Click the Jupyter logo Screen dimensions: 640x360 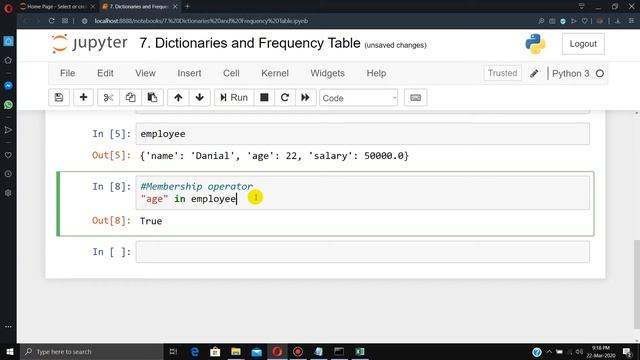pyautogui.click(x=89, y=43)
